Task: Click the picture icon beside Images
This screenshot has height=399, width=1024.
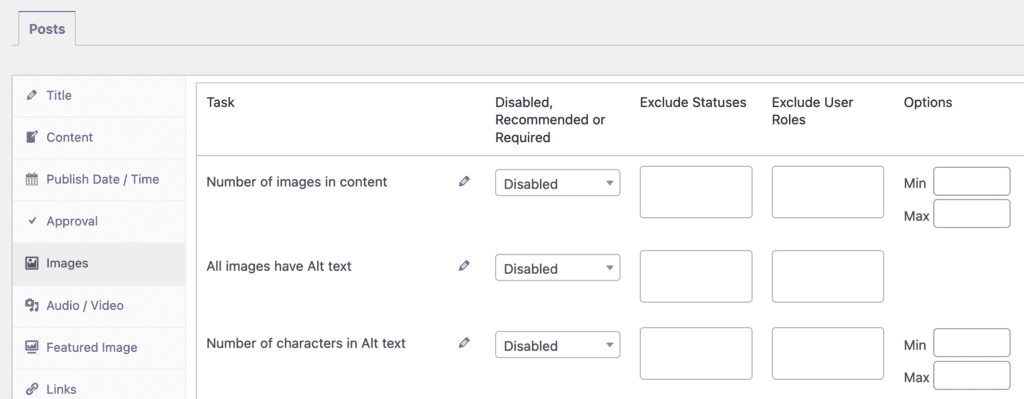Action: (x=31, y=263)
